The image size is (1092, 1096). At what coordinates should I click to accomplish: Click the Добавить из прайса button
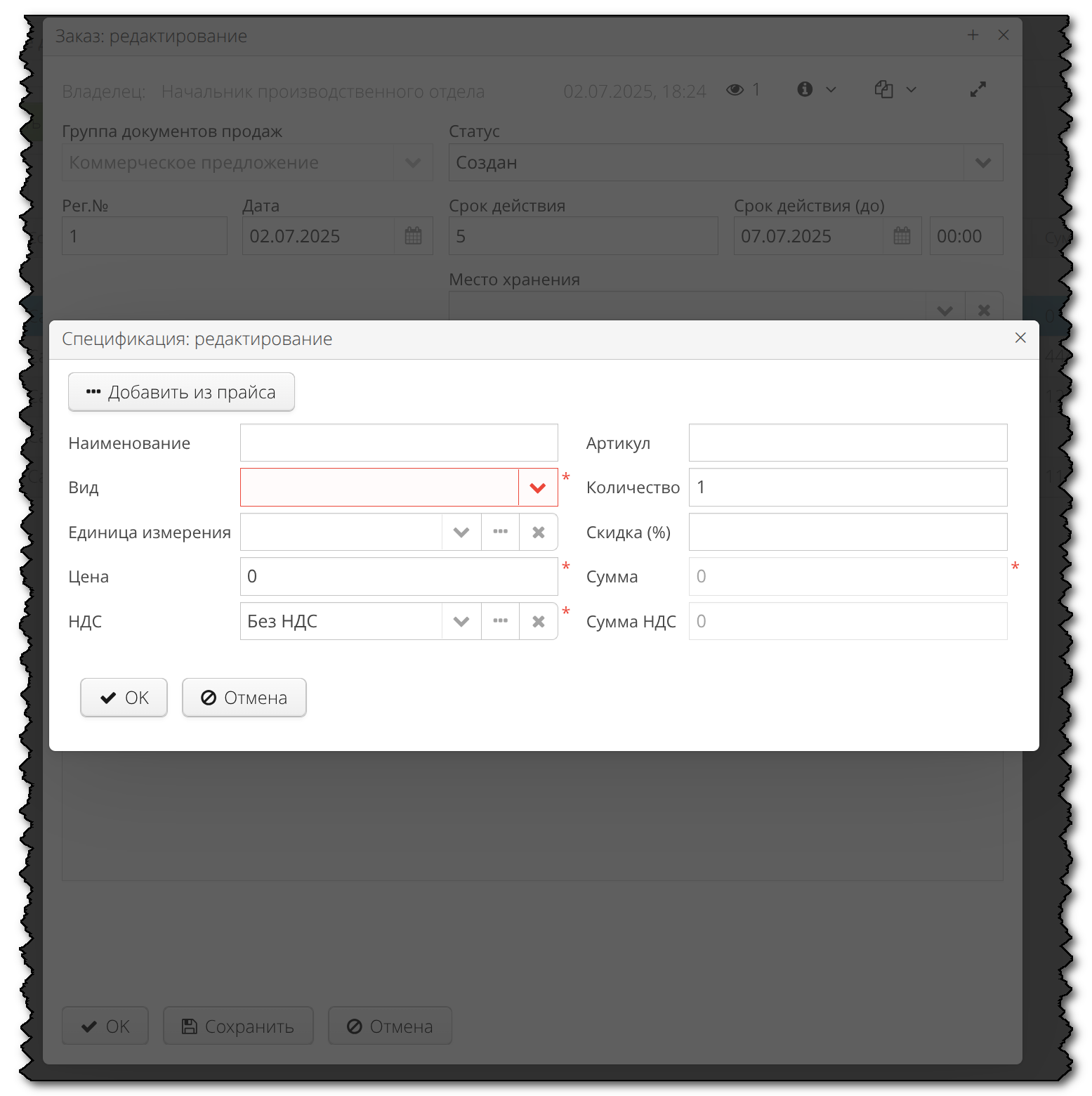181,391
